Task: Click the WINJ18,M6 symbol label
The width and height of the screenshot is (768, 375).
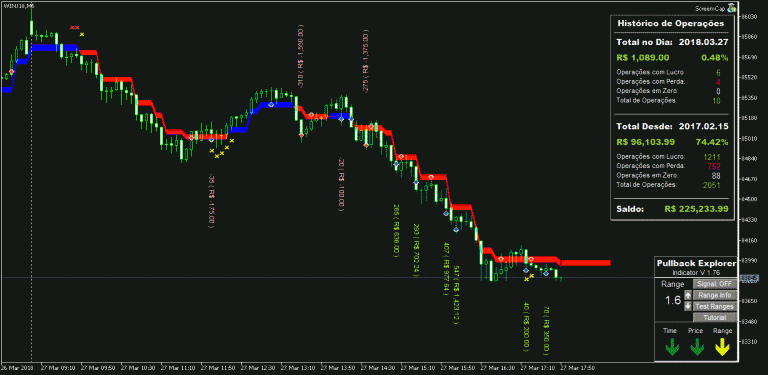Action: (19, 5)
